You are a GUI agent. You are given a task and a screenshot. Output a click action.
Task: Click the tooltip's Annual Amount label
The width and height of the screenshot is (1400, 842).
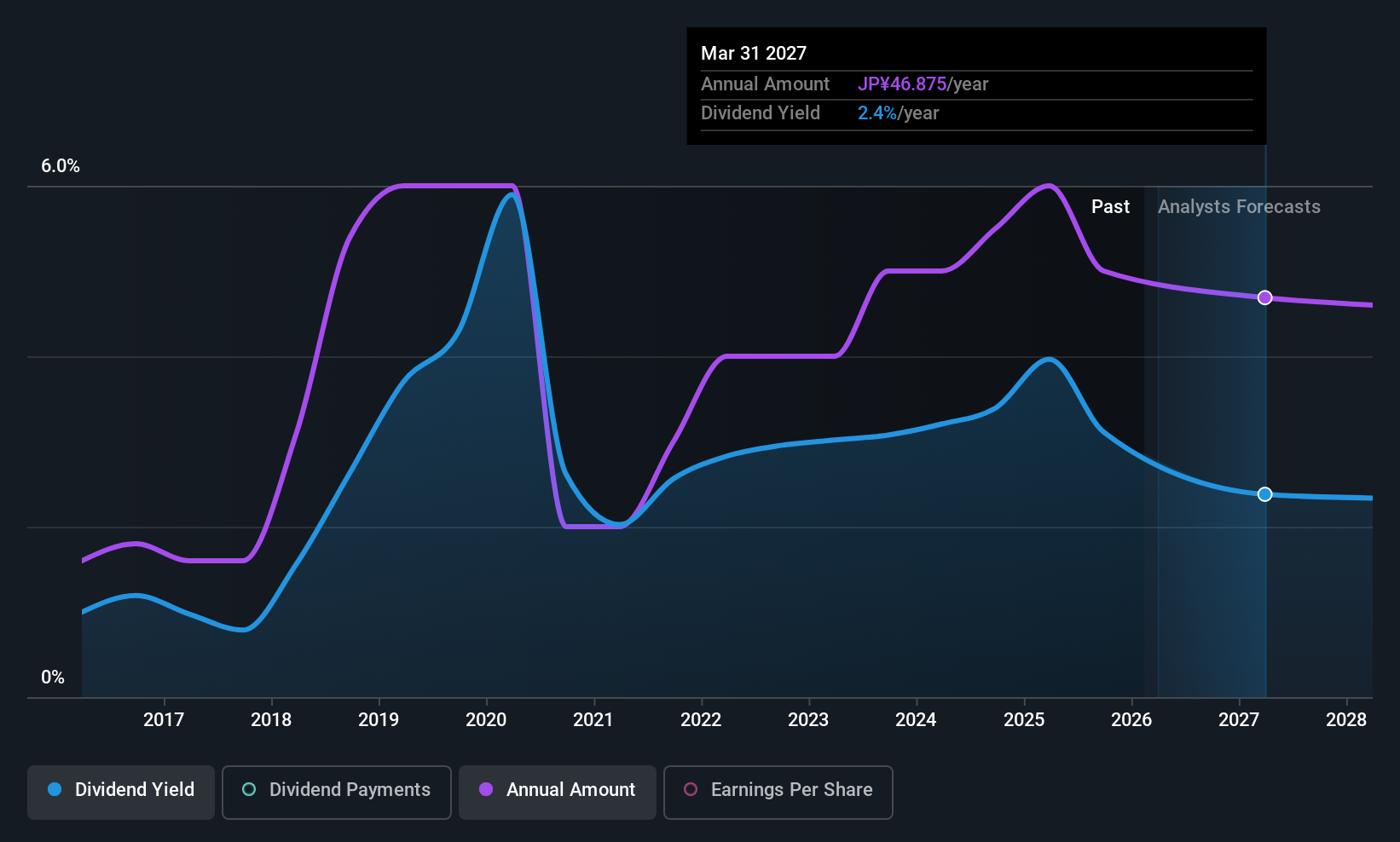tap(765, 84)
